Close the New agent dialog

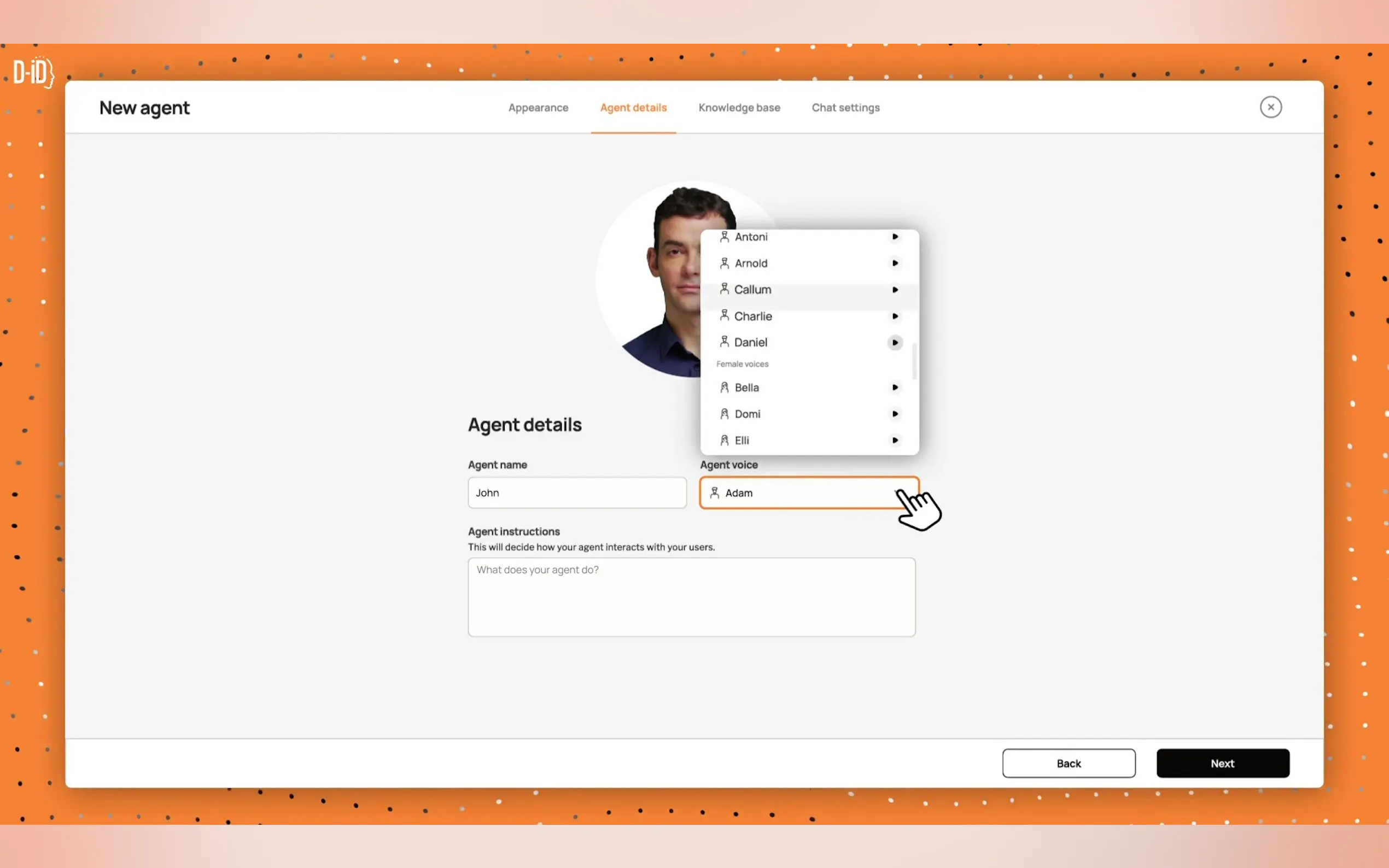[1270, 107]
